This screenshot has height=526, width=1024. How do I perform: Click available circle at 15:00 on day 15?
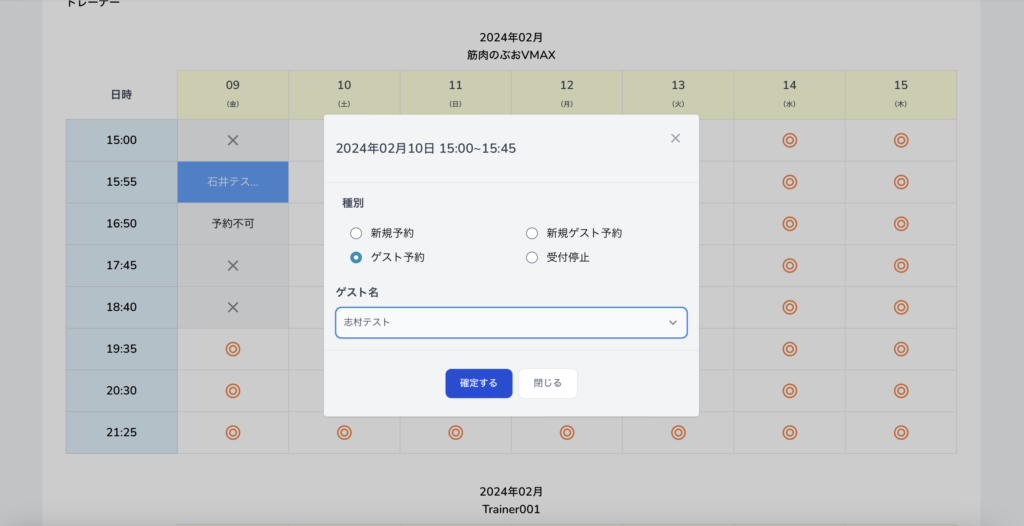tap(900, 140)
